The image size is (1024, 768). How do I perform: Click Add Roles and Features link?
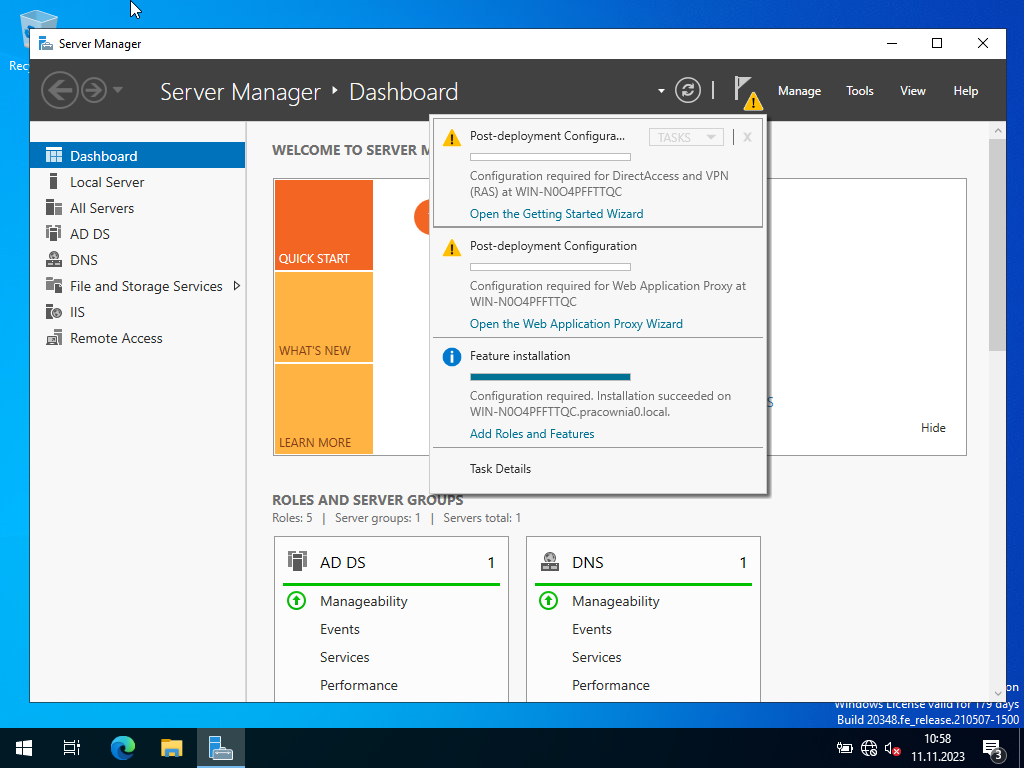532,434
